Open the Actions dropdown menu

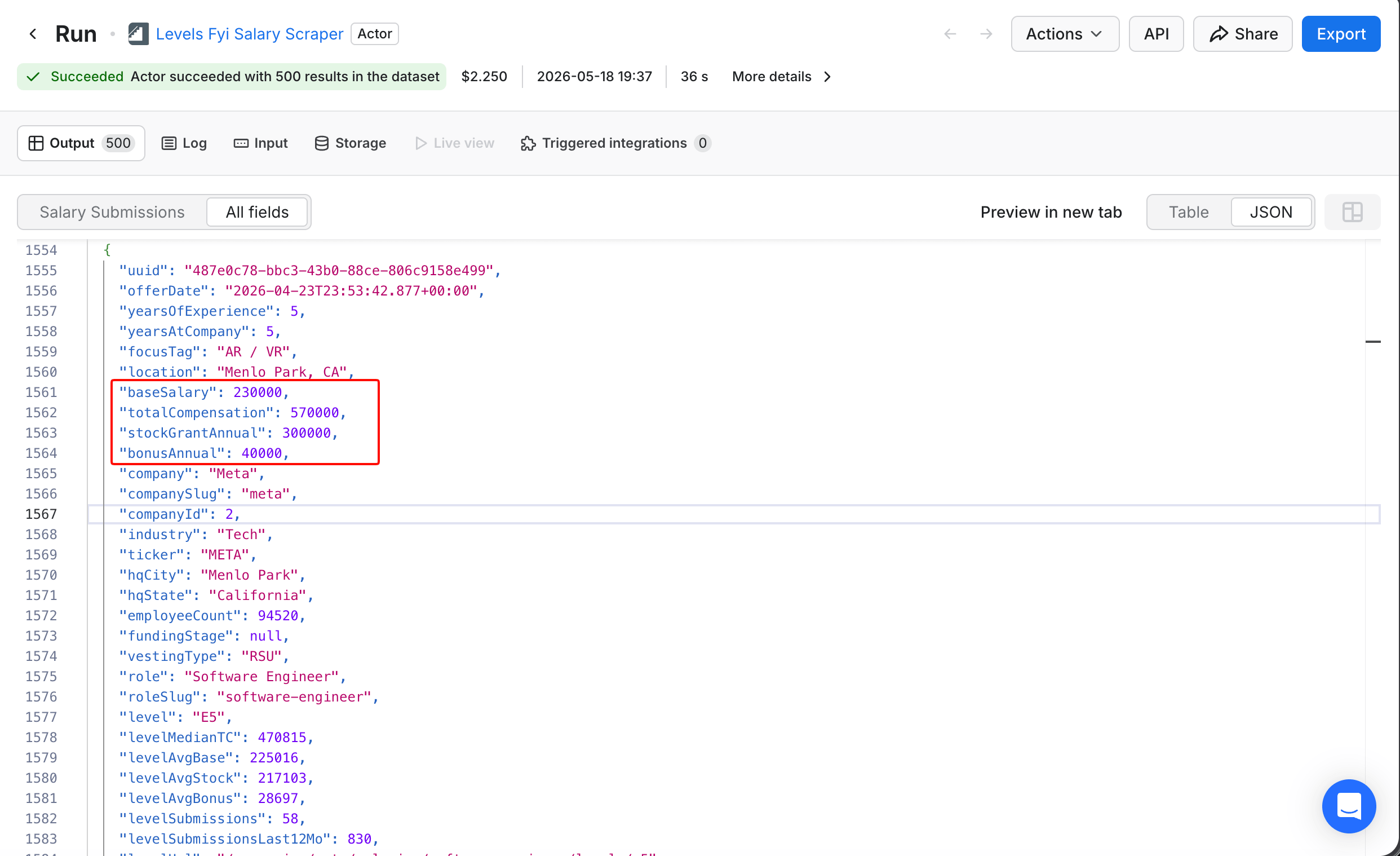click(1065, 34)
